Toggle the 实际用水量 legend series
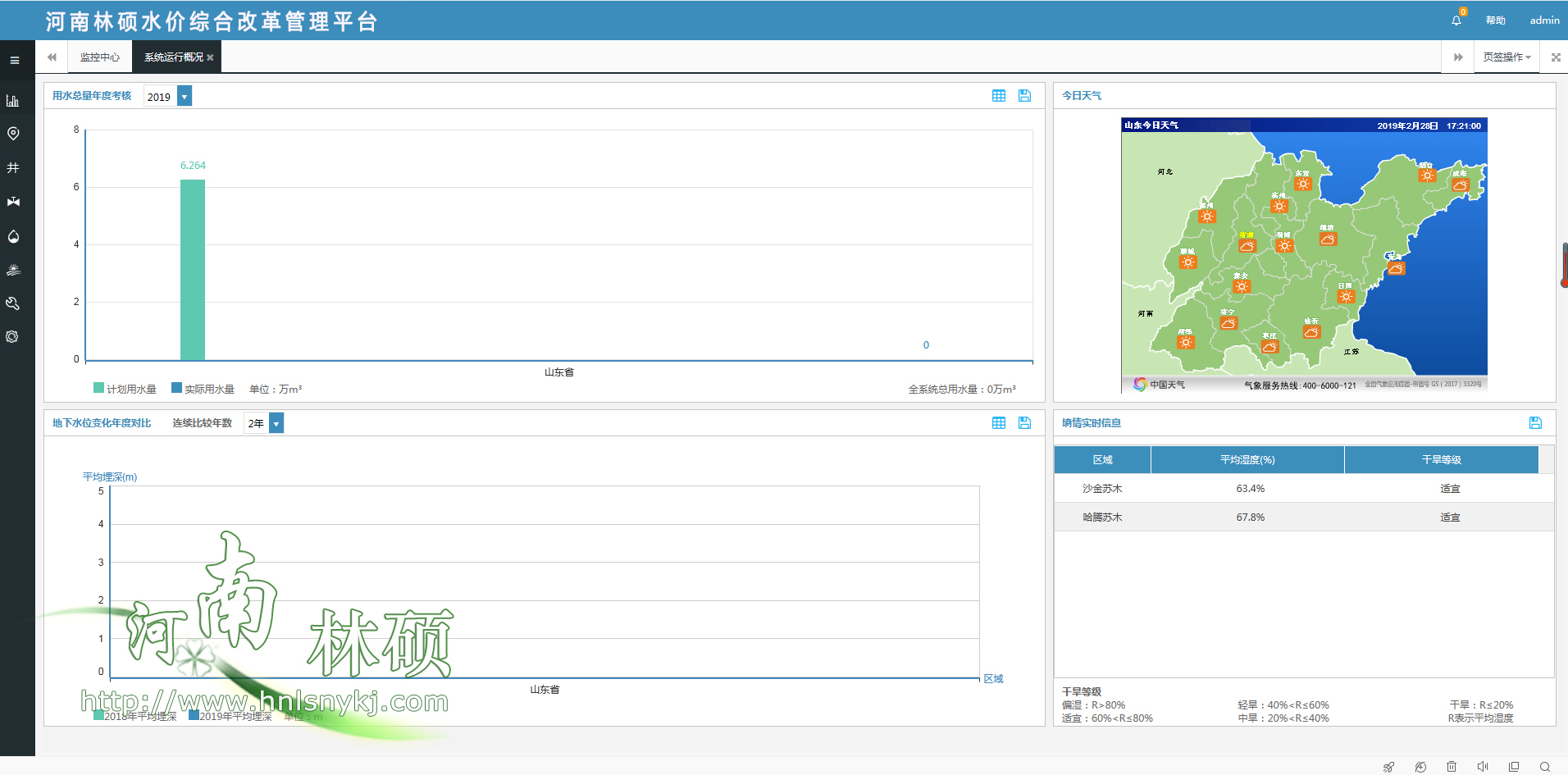The image size is (1568, 775). click(x=203, y=389)
